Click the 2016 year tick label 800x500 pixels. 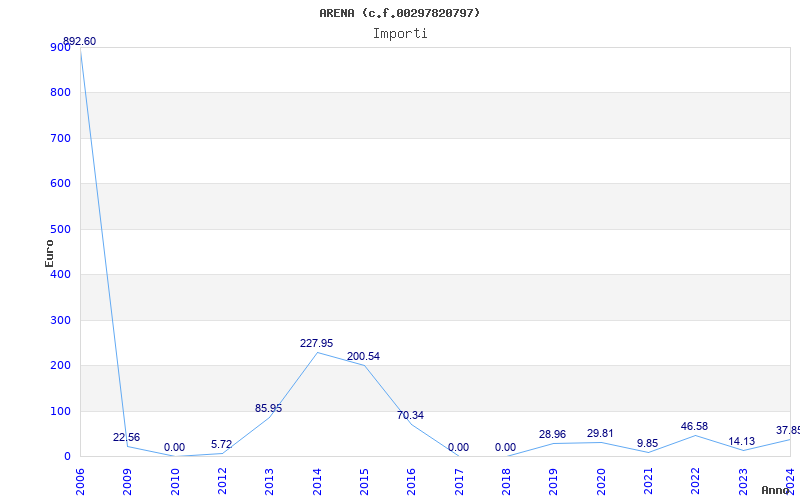tap(411, 481)
